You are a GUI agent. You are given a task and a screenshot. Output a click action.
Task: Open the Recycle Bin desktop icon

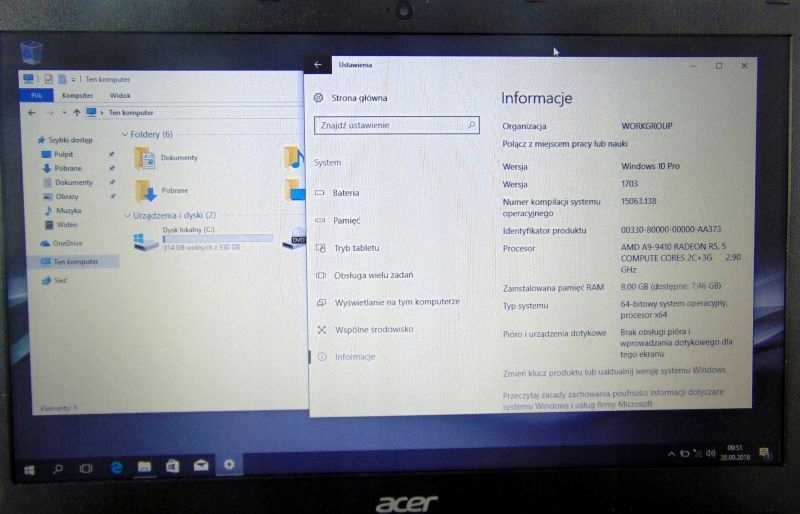point(31,52)
